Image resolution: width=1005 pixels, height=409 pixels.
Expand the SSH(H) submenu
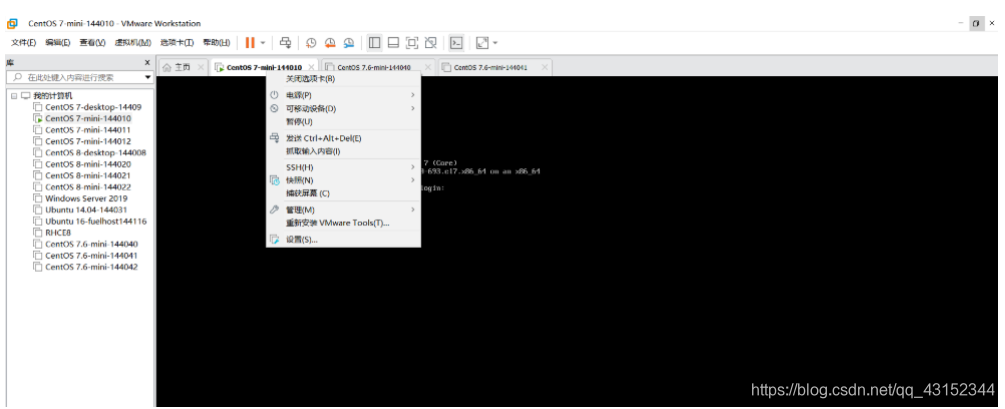344,167
